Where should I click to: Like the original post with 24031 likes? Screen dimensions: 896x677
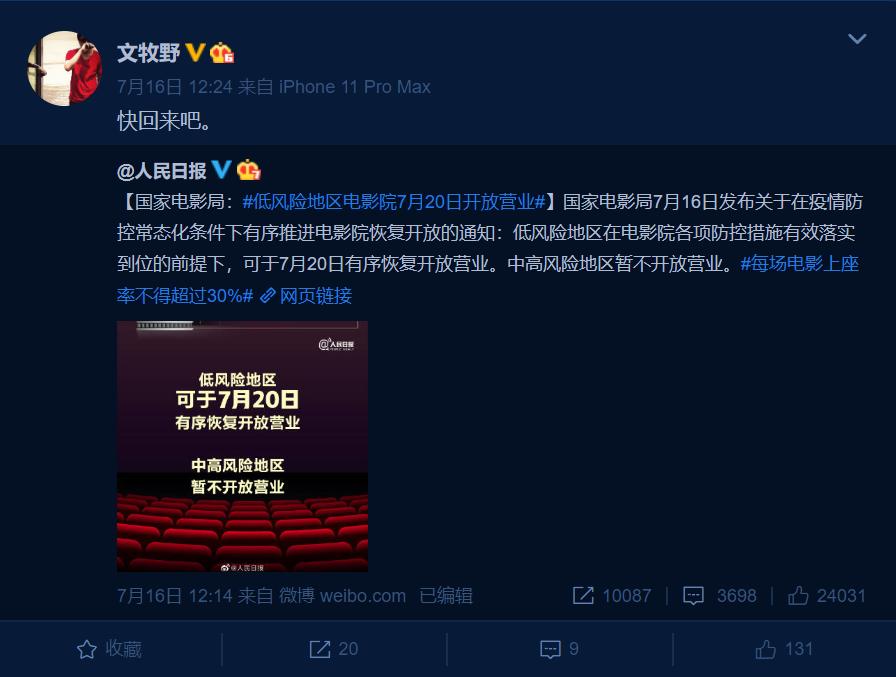826,596
